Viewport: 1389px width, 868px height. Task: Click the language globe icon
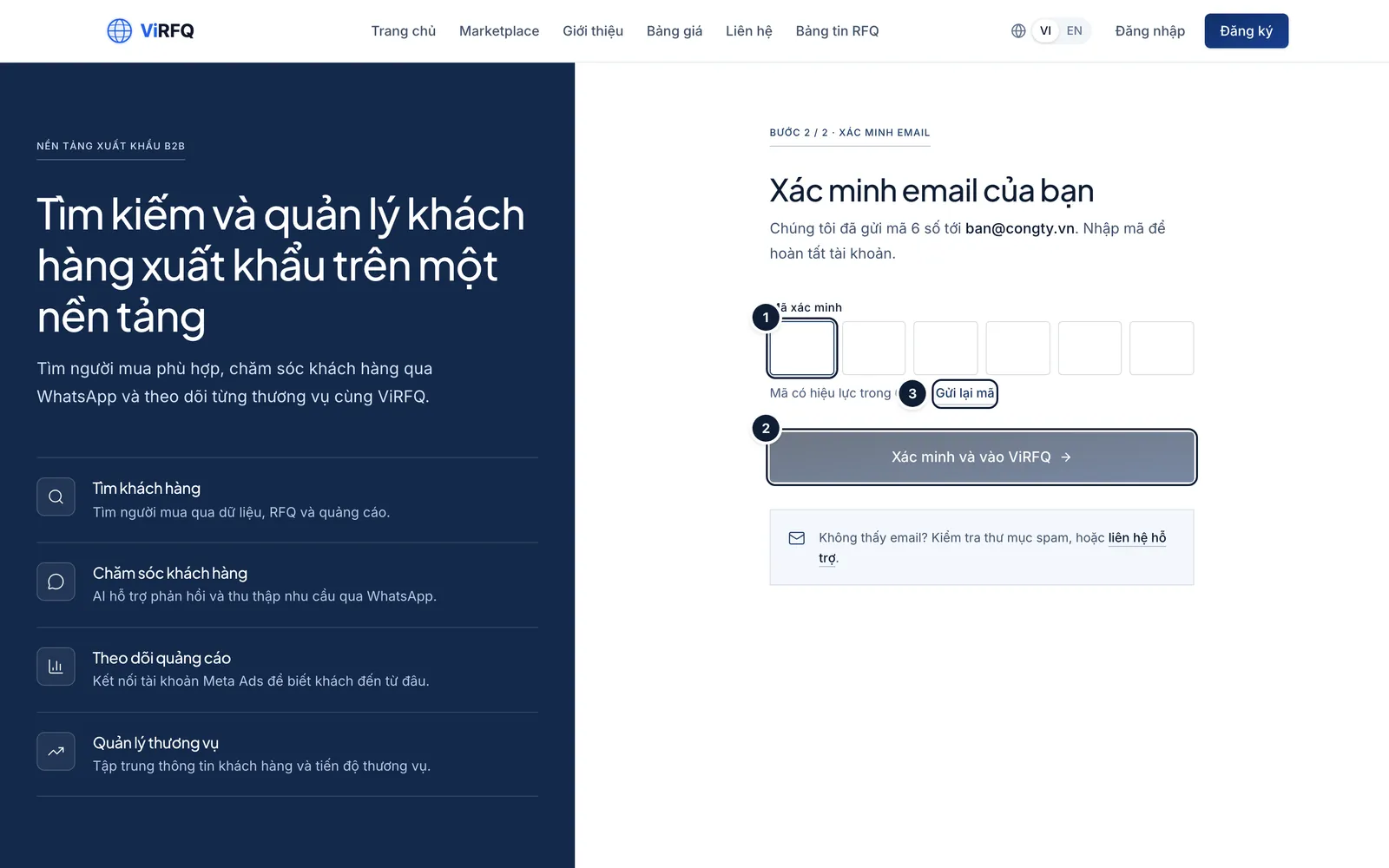coord(1018,31)
